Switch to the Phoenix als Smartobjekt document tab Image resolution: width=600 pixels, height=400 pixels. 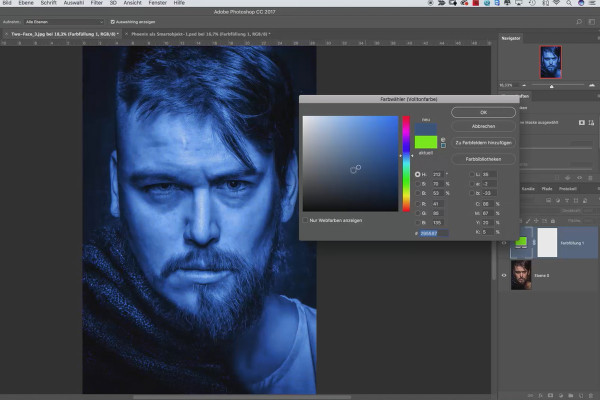(201, 34)
